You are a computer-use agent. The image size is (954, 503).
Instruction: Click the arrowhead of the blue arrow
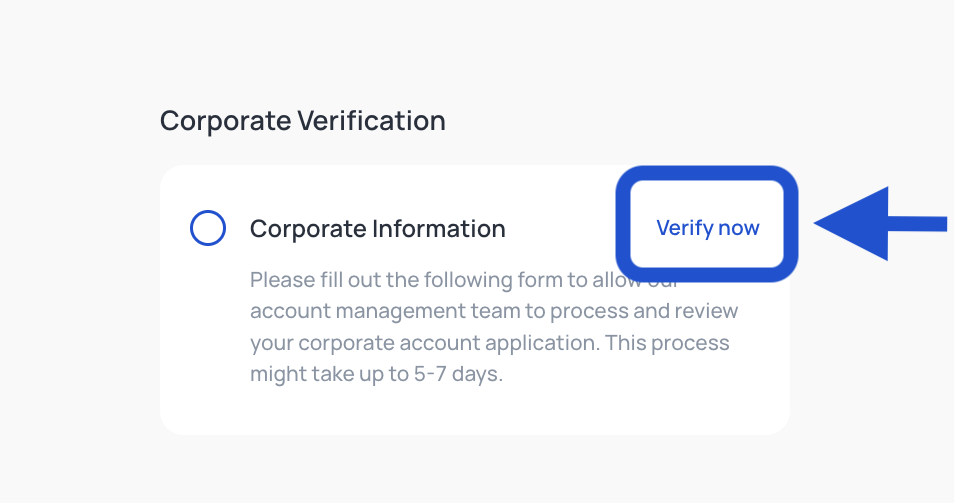point(851,224)
